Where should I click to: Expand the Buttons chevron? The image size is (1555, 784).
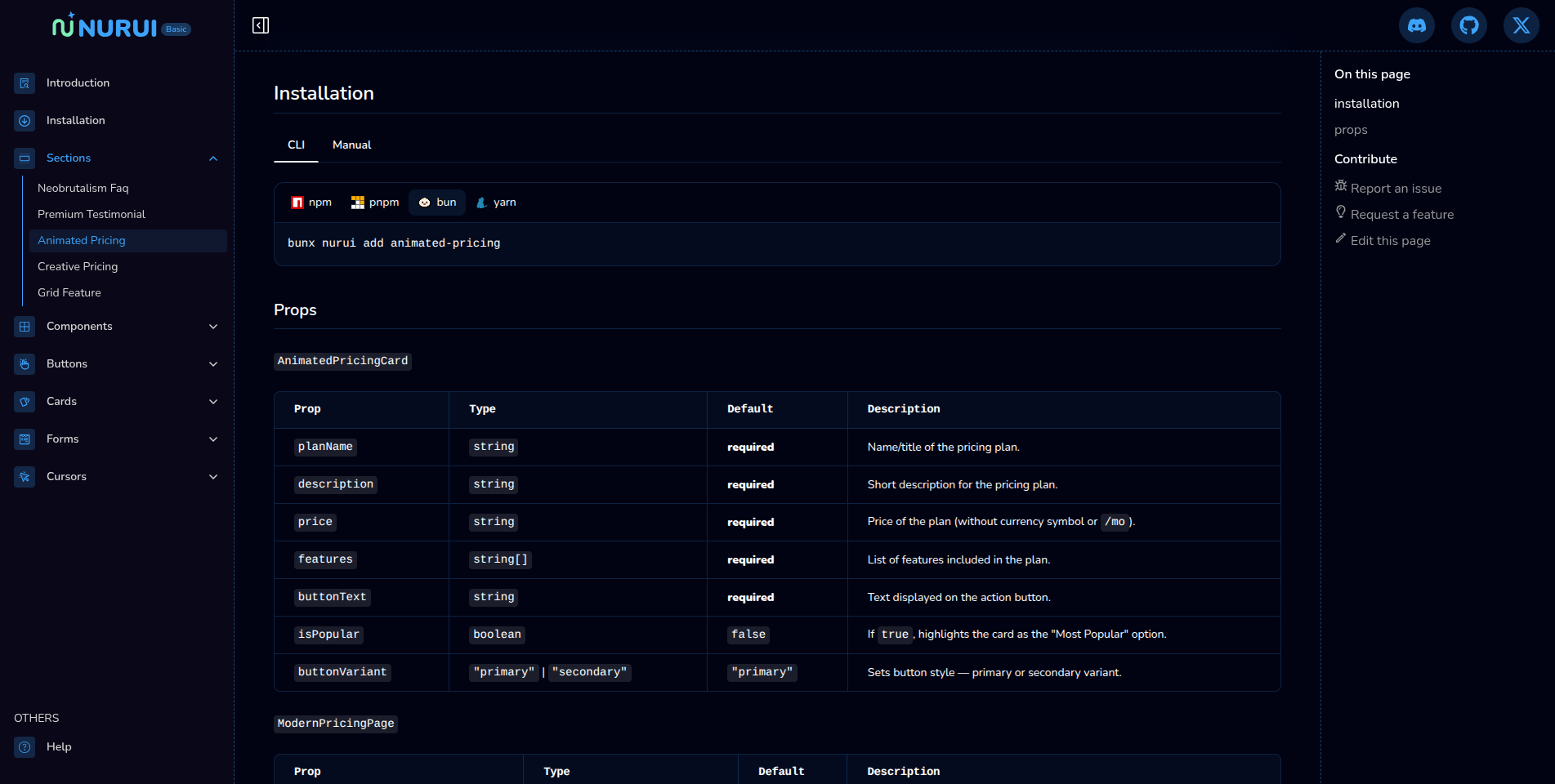213,364
